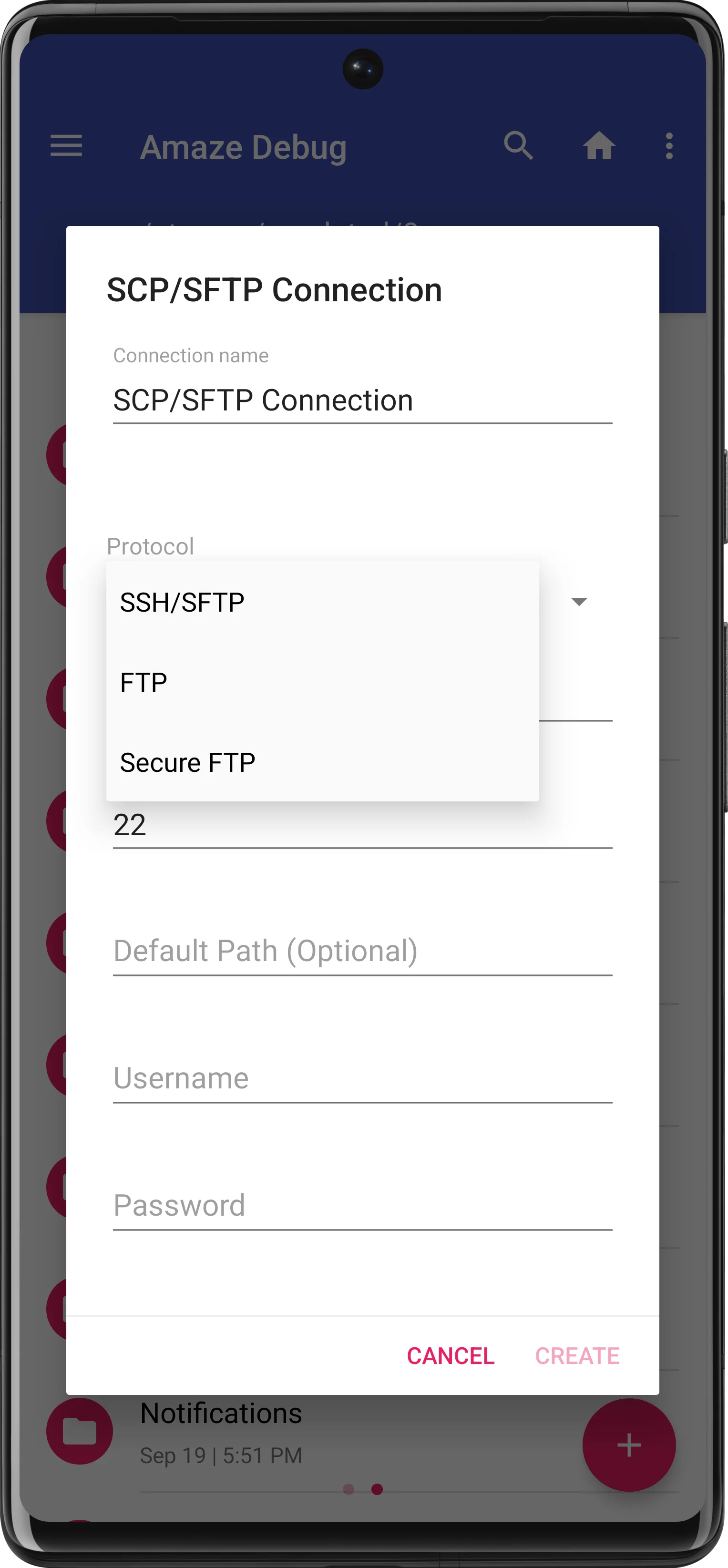Viewport: 728px width, 1568px height.
Task: Focus the Username input field
Action: point(362,1078)
